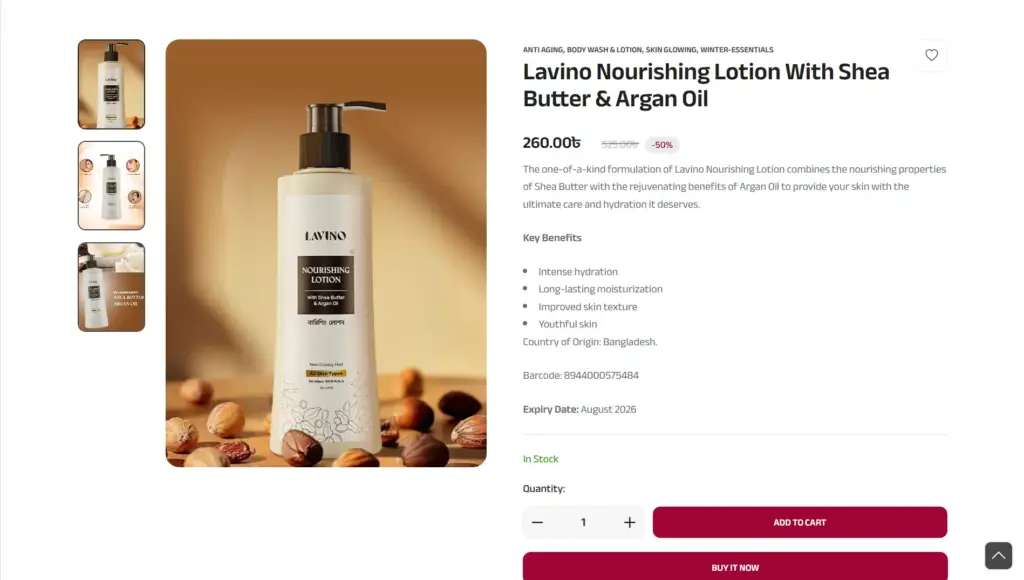Click the product title heading

(706, 85)
